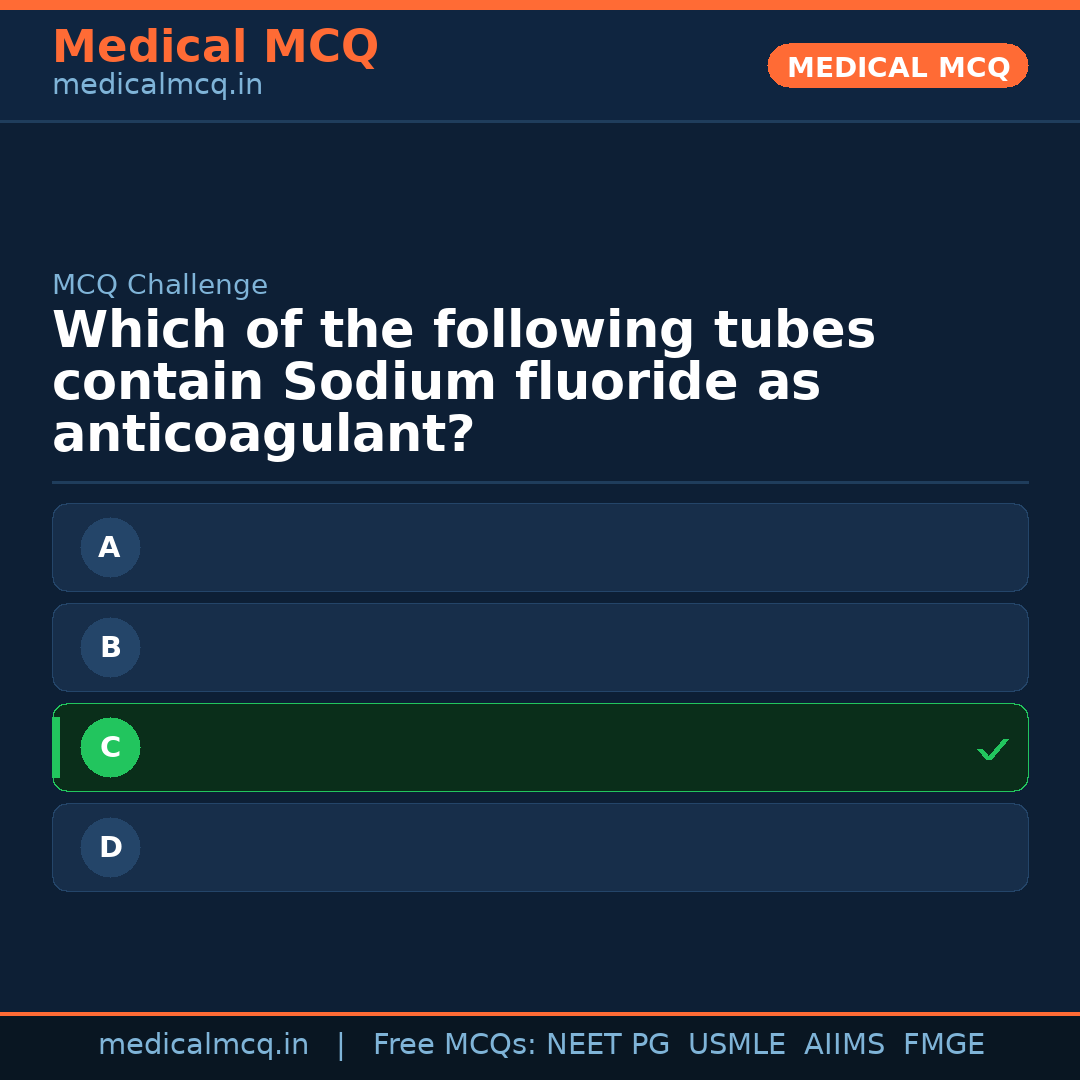The image size is (1080, 1080).
Task: Choose the empty answer row D
Action: click(580, 848)
